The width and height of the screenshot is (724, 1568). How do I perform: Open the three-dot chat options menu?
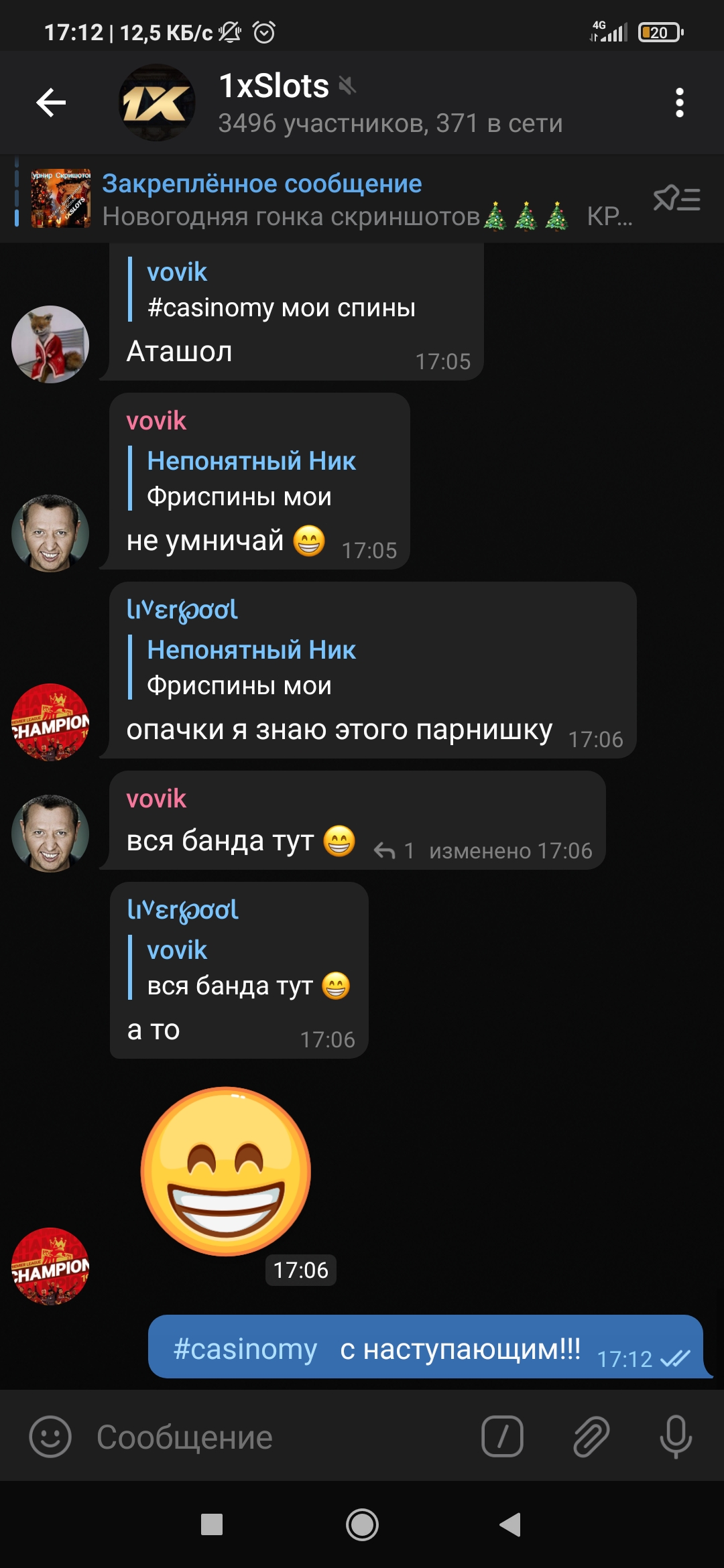680,103
